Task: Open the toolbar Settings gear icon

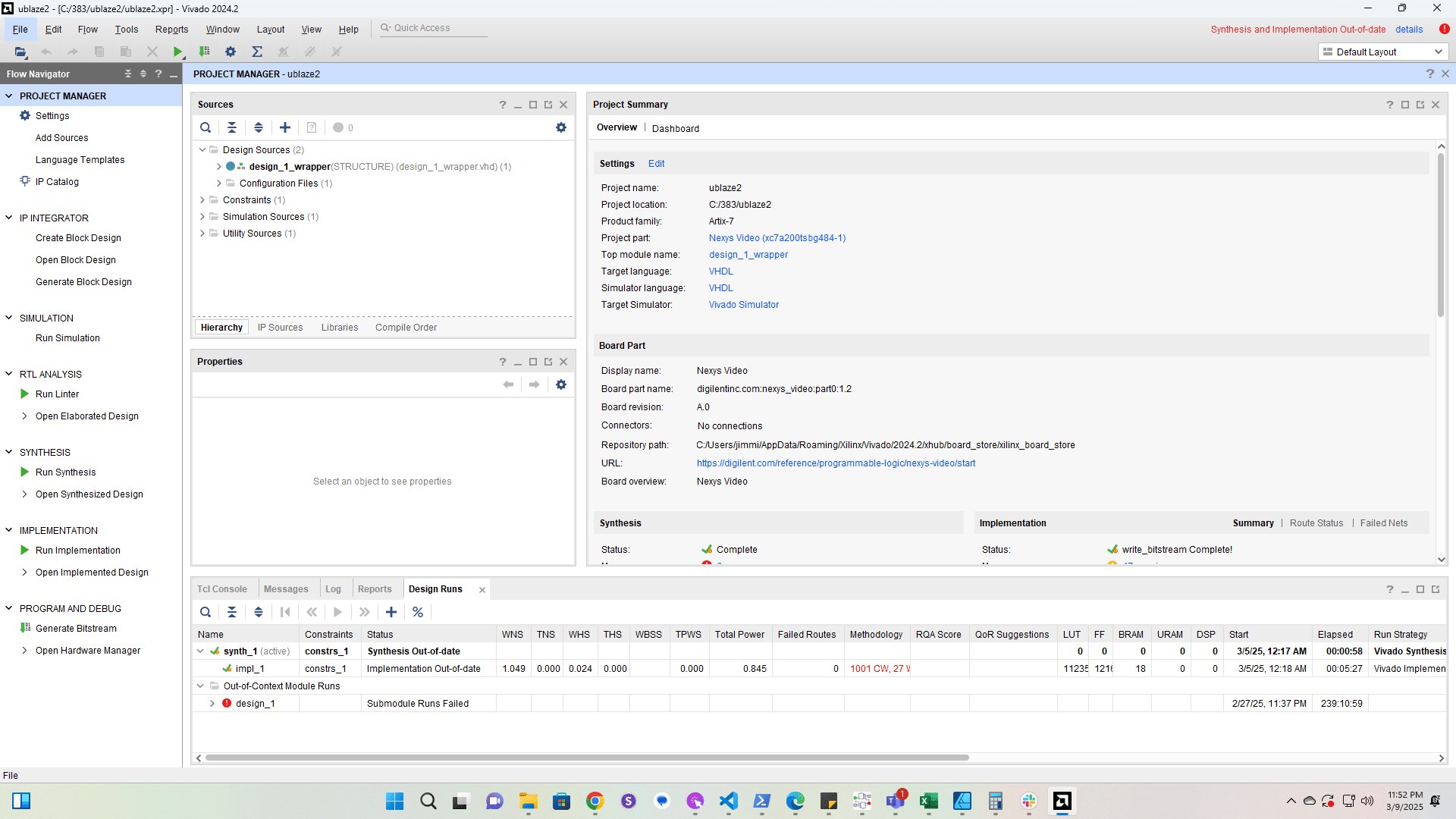Action: (231, 52)
